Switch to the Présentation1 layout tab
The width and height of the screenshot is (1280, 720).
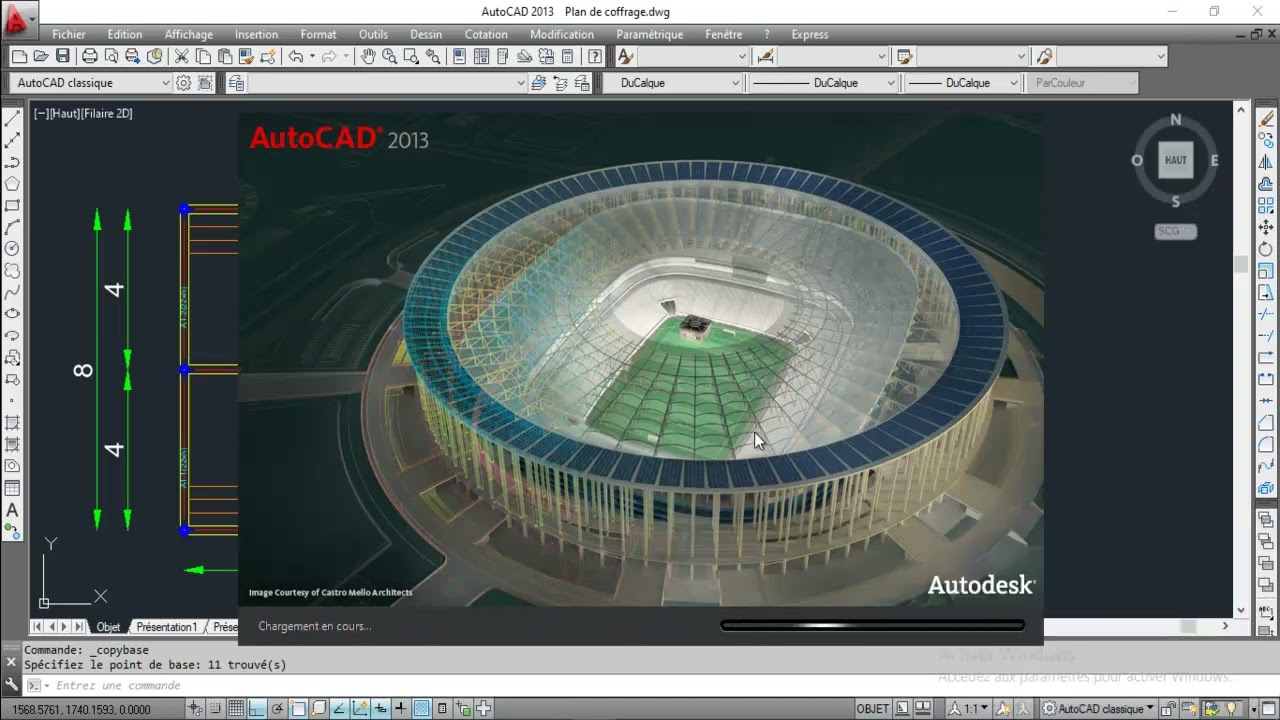pos(167,627)
